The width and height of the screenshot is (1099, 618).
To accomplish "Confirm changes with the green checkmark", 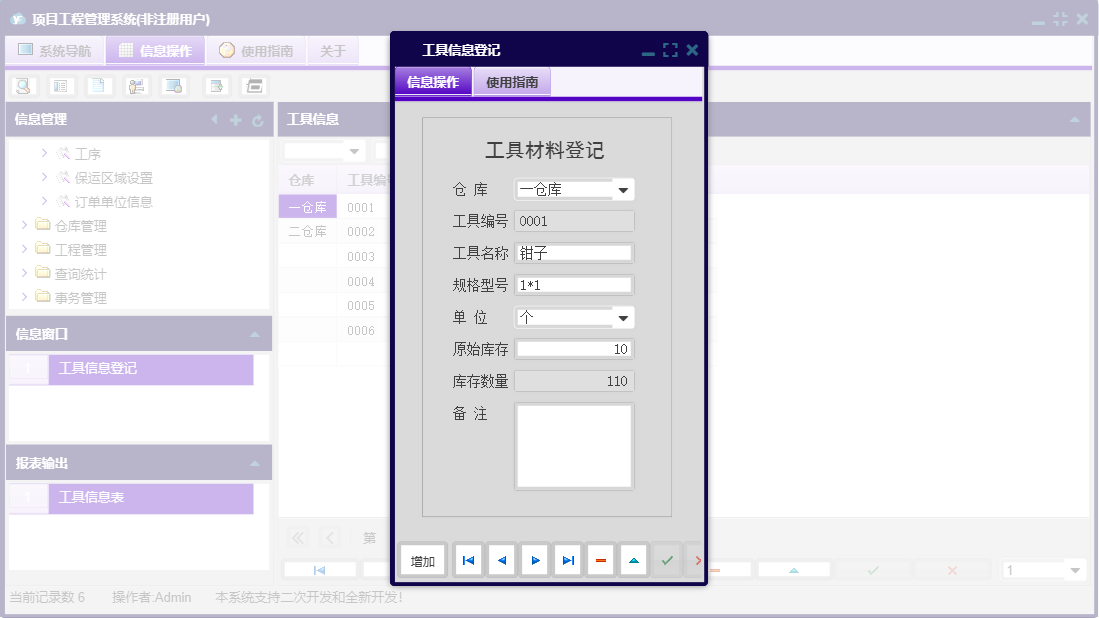I will tap(667, 560).
